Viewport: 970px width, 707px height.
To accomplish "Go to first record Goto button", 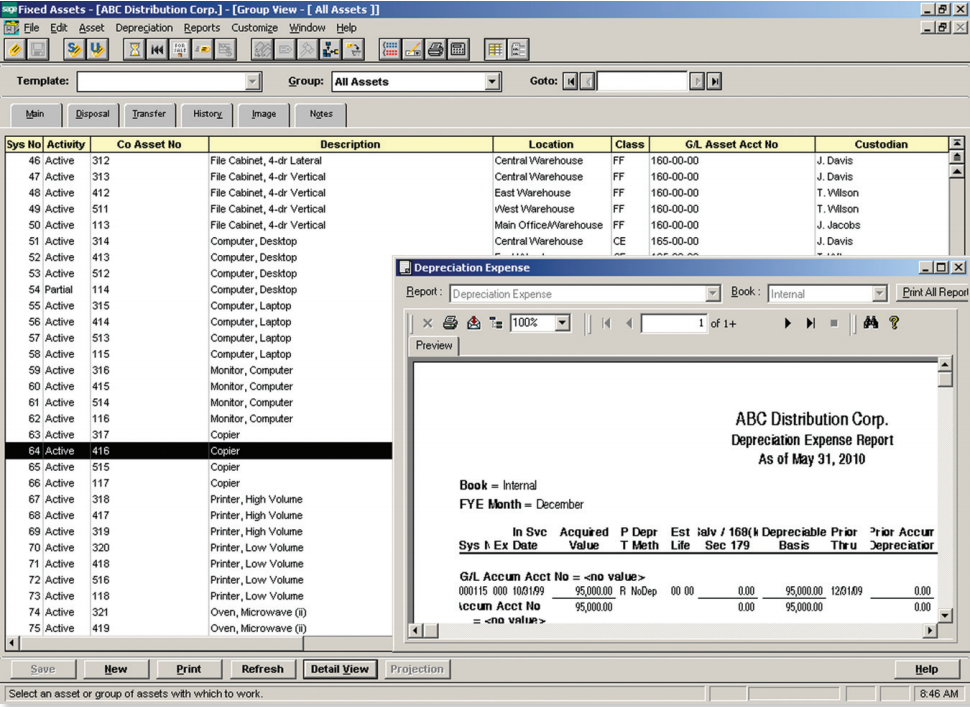I will click(570, 81).
